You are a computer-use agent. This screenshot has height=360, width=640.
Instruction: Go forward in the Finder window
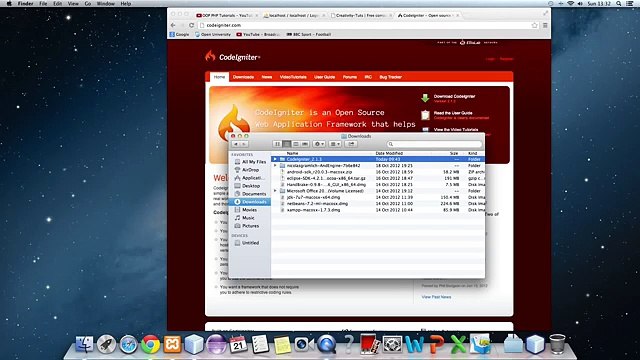point(244,144)
